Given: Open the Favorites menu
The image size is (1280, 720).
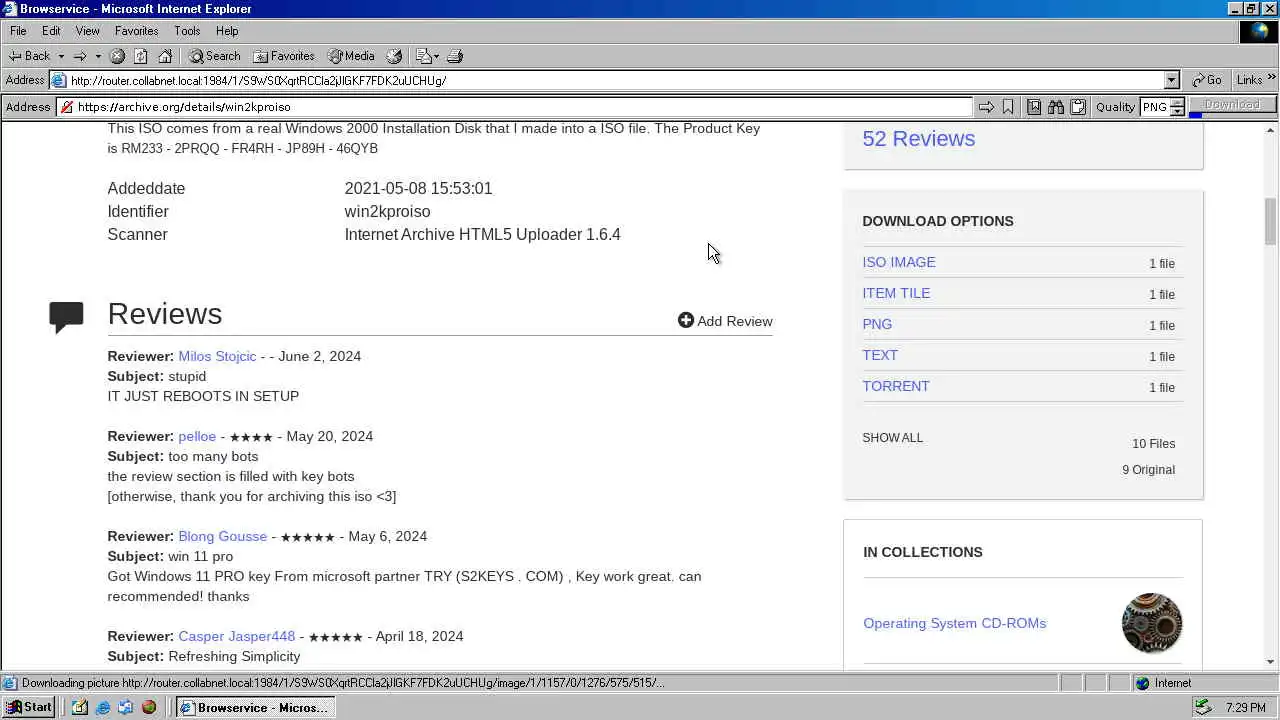Looking at the screenshot, I should pyautogui.click(x=136, y=31).
